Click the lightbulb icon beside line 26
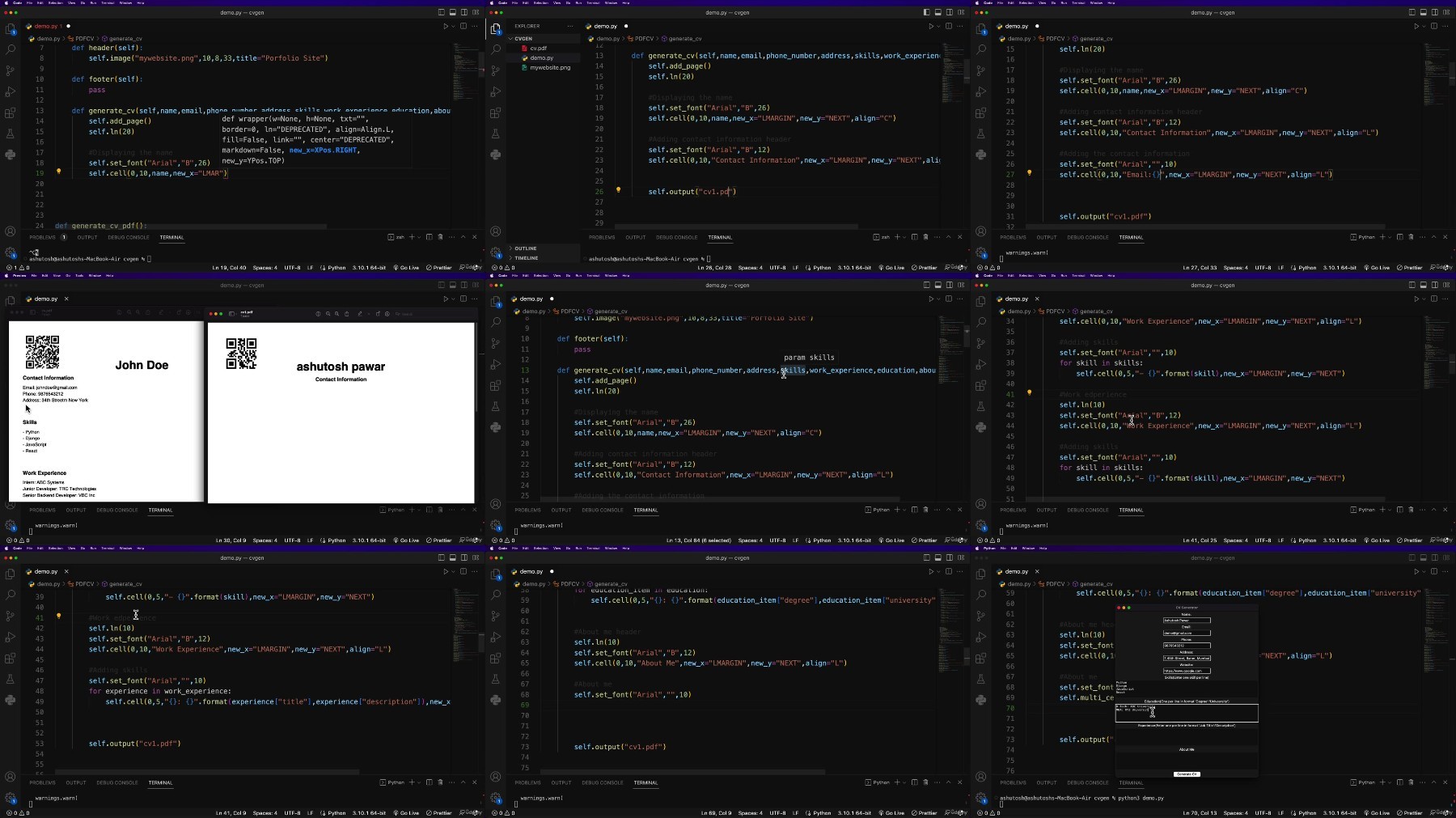The height and width of the screenshot is (818, 1456). 619,190
